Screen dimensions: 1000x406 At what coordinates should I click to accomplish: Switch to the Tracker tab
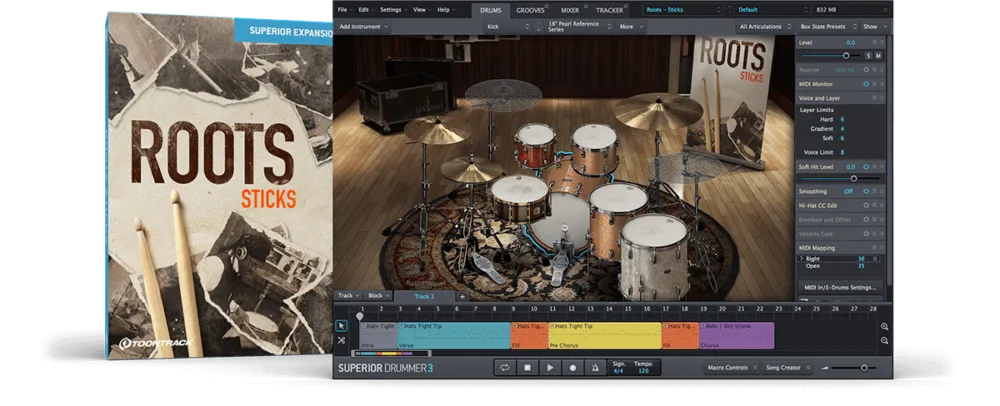pyautogui.click(x=610, y=10)
